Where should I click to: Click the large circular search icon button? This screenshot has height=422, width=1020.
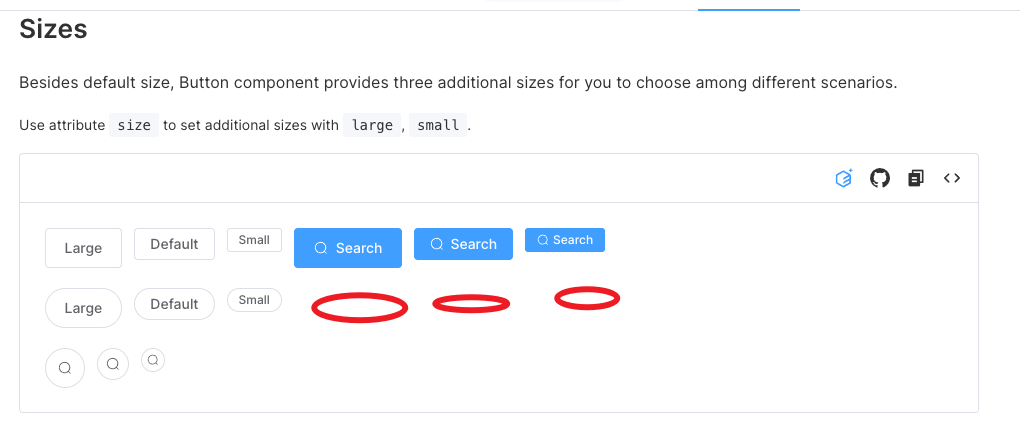[65, 368]
